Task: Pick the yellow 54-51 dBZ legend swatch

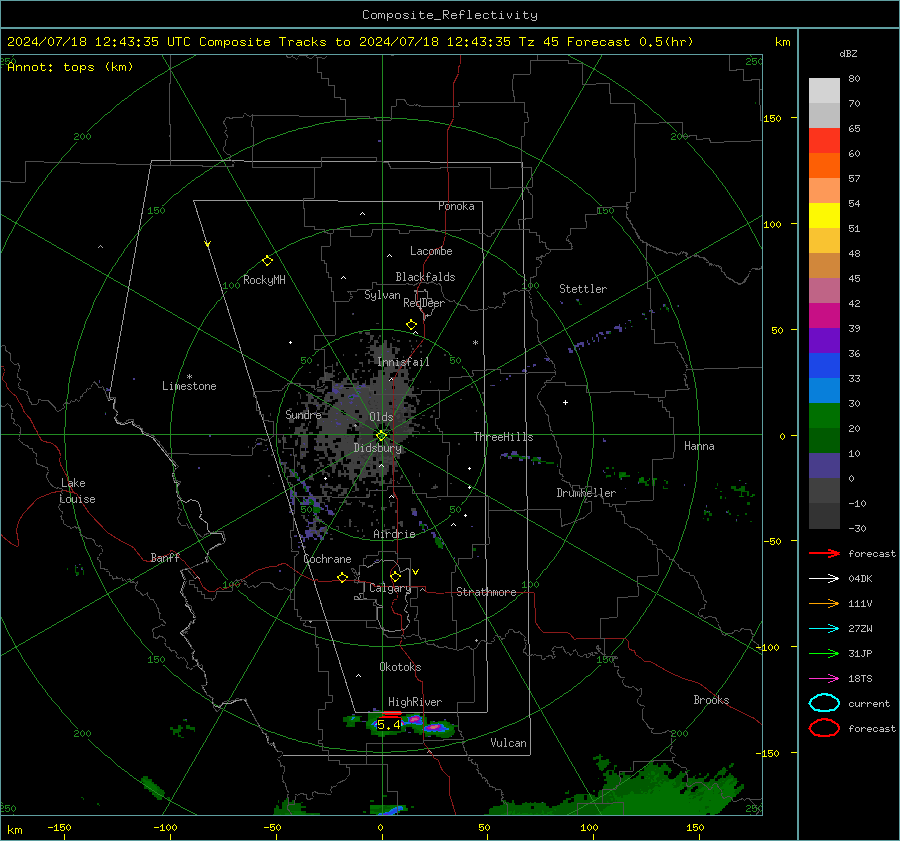Action: (824, 216)
